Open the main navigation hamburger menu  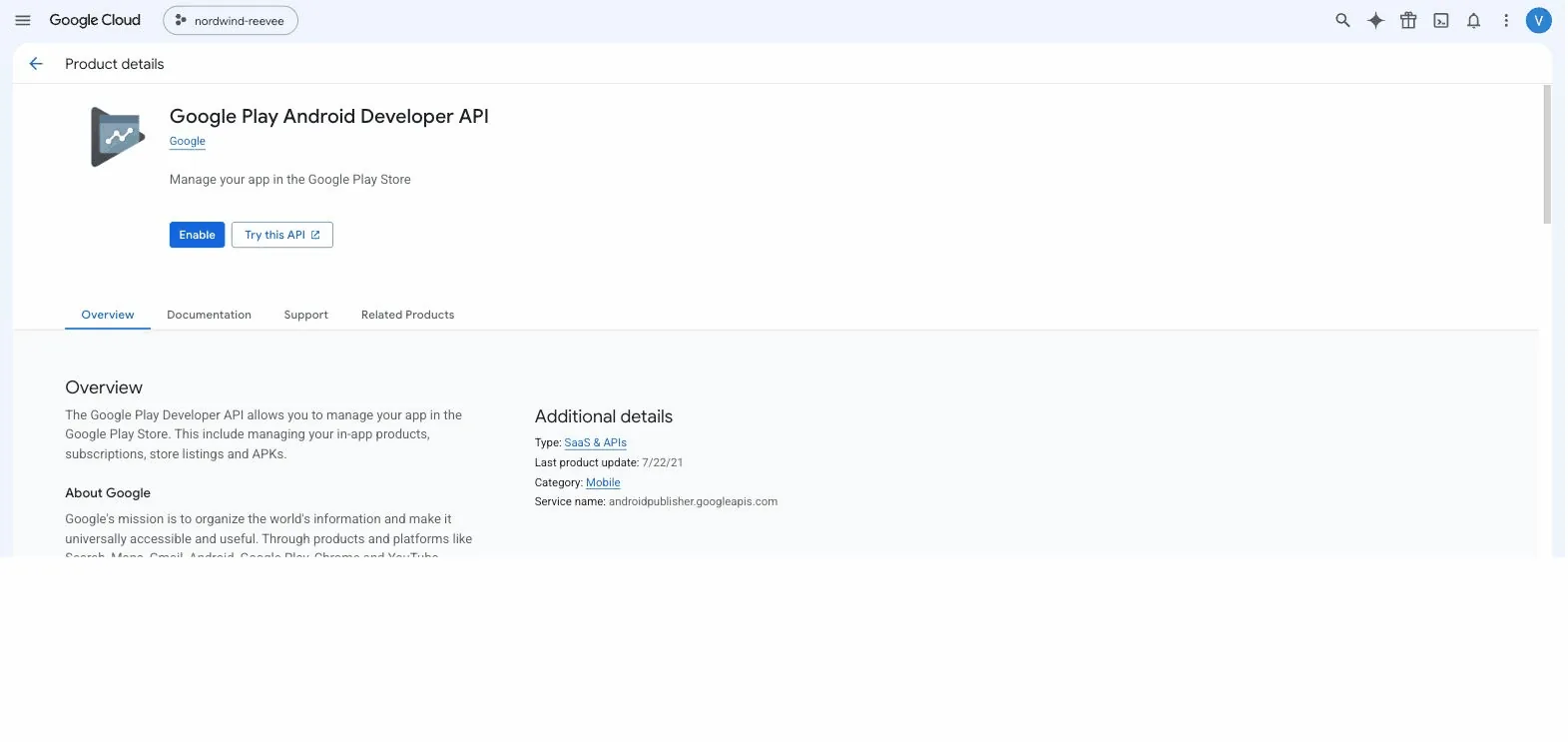[23, 20]
